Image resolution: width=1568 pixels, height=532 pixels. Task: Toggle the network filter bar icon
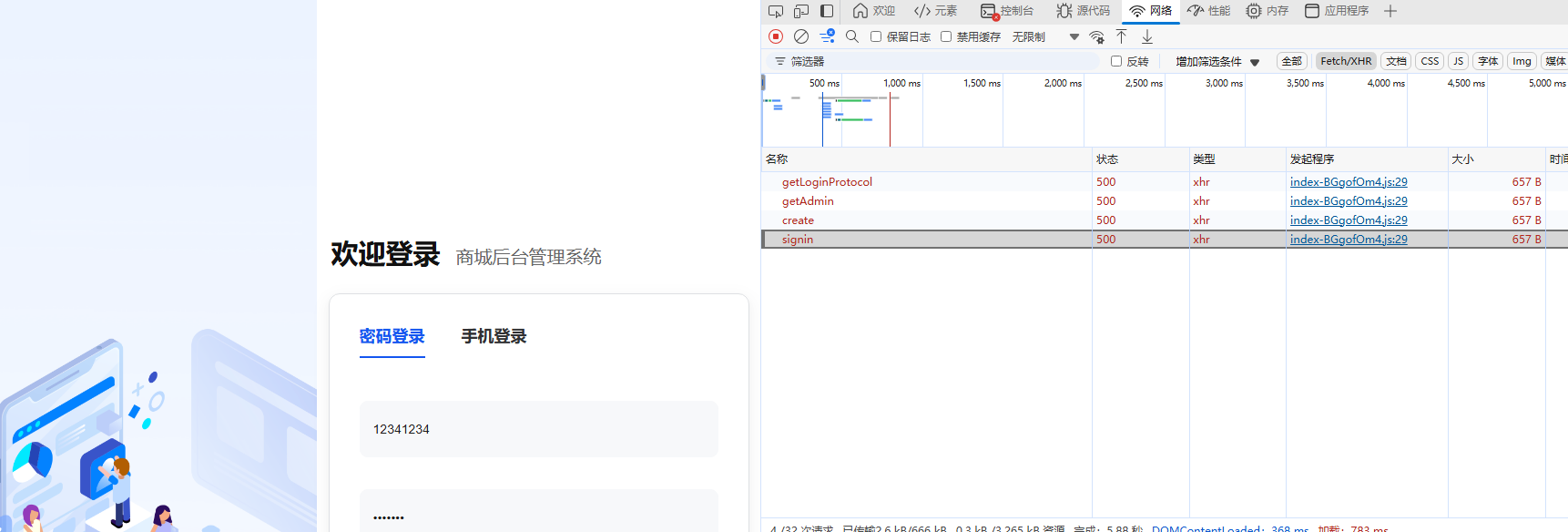[827, 36]
